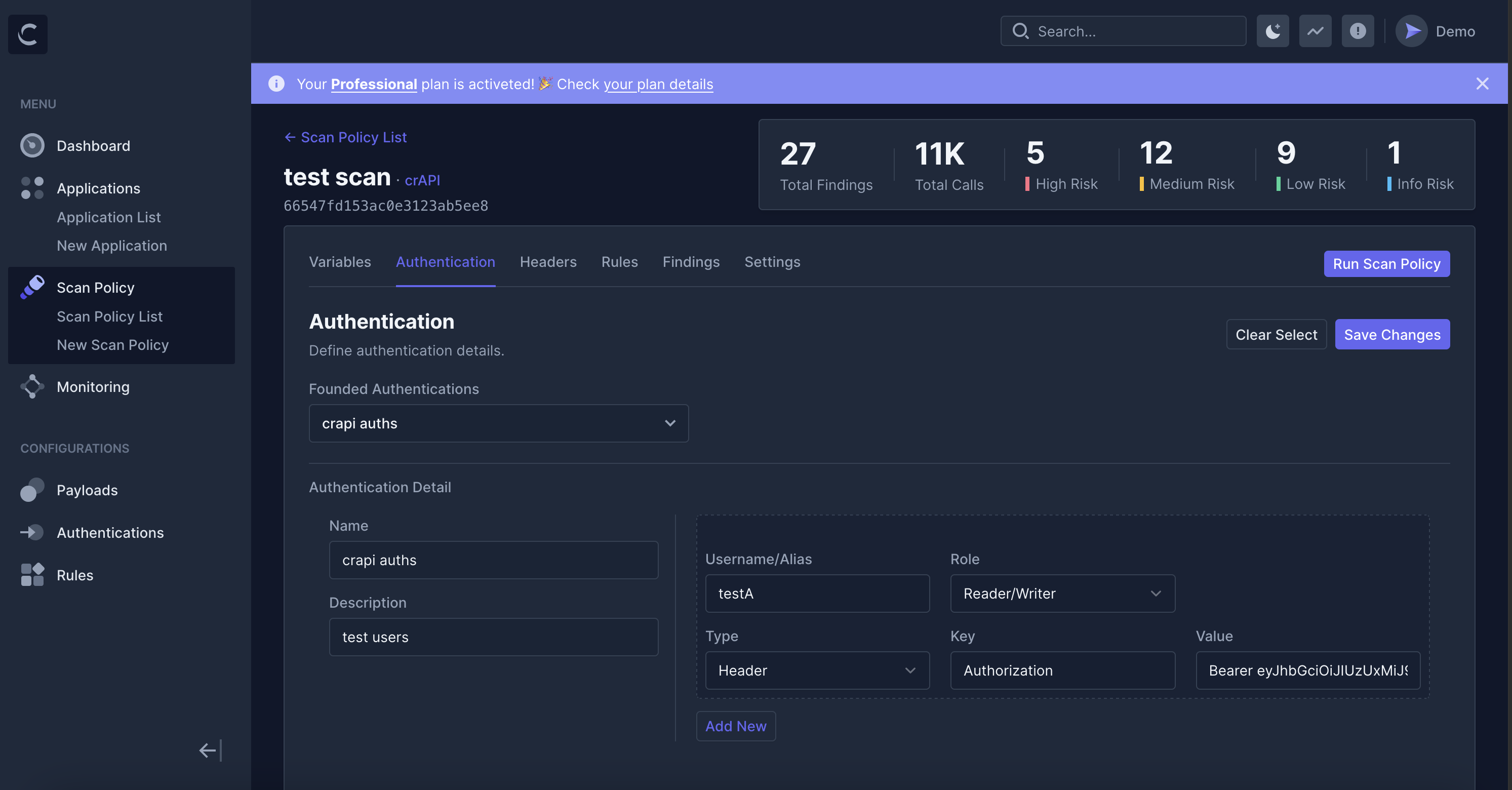The height and width of the screenshot is (790, 1512).
Task: Collapse the sidebar with the arrow icon
Action: (x=210, y=750)
